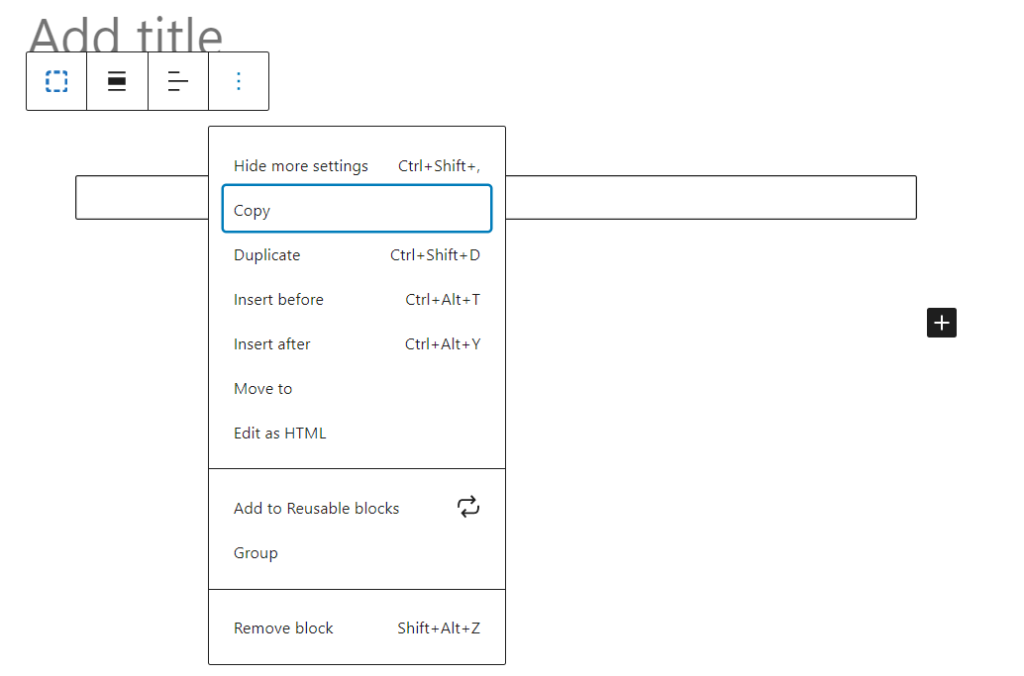The width and height of the screenshot is (1024, 676).
Task: Open the block alignment toolbar button
Action: [x=117, y=81]
